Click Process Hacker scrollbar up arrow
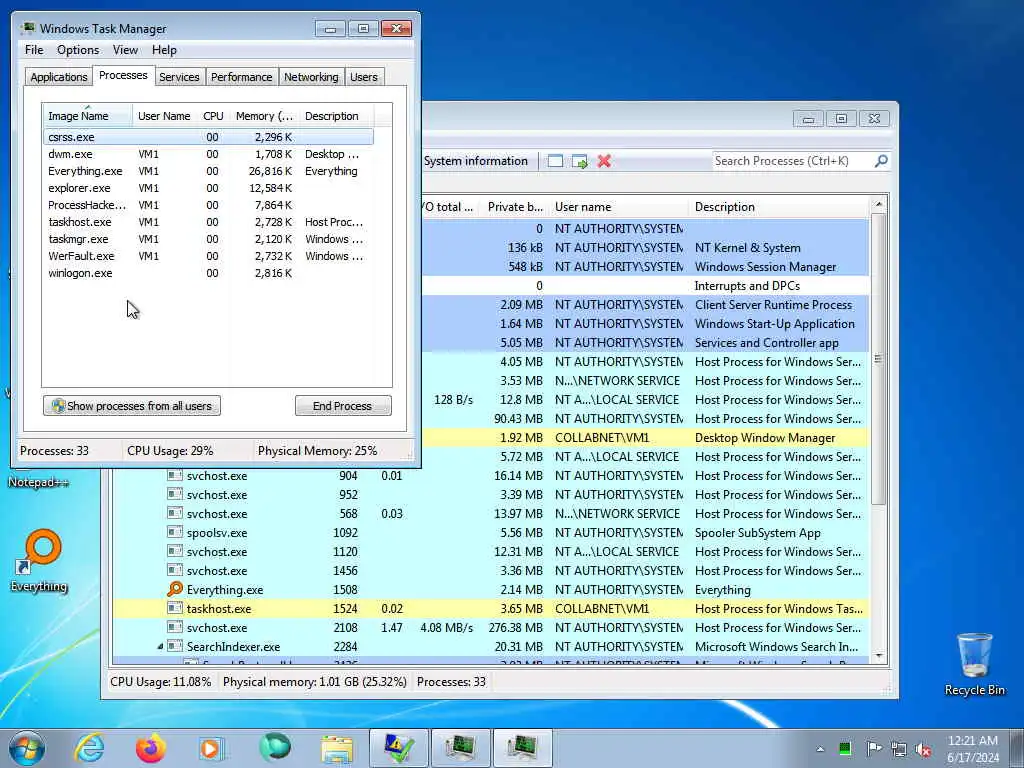Screen dimensions: 1024x768 point(879,204)
